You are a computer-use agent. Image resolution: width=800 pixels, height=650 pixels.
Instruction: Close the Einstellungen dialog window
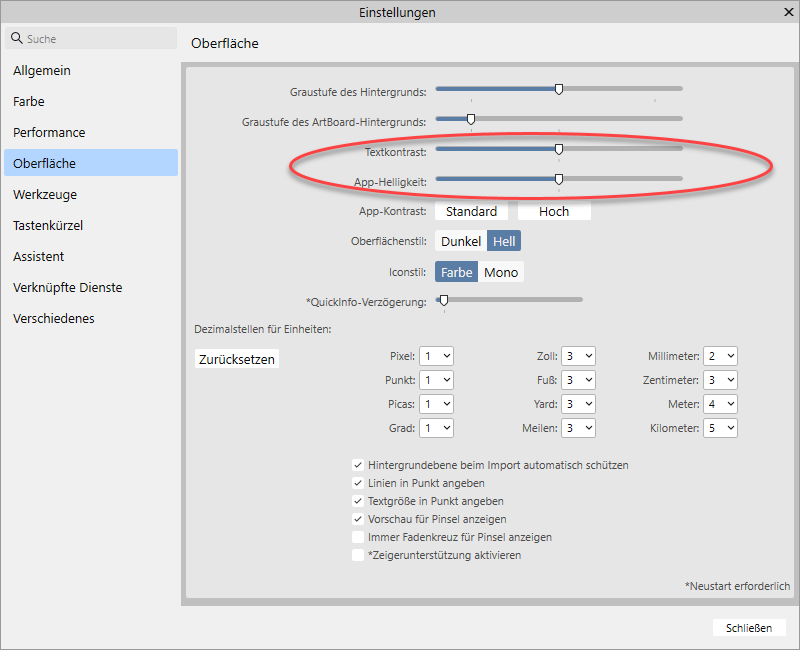(x=787, y=12)
